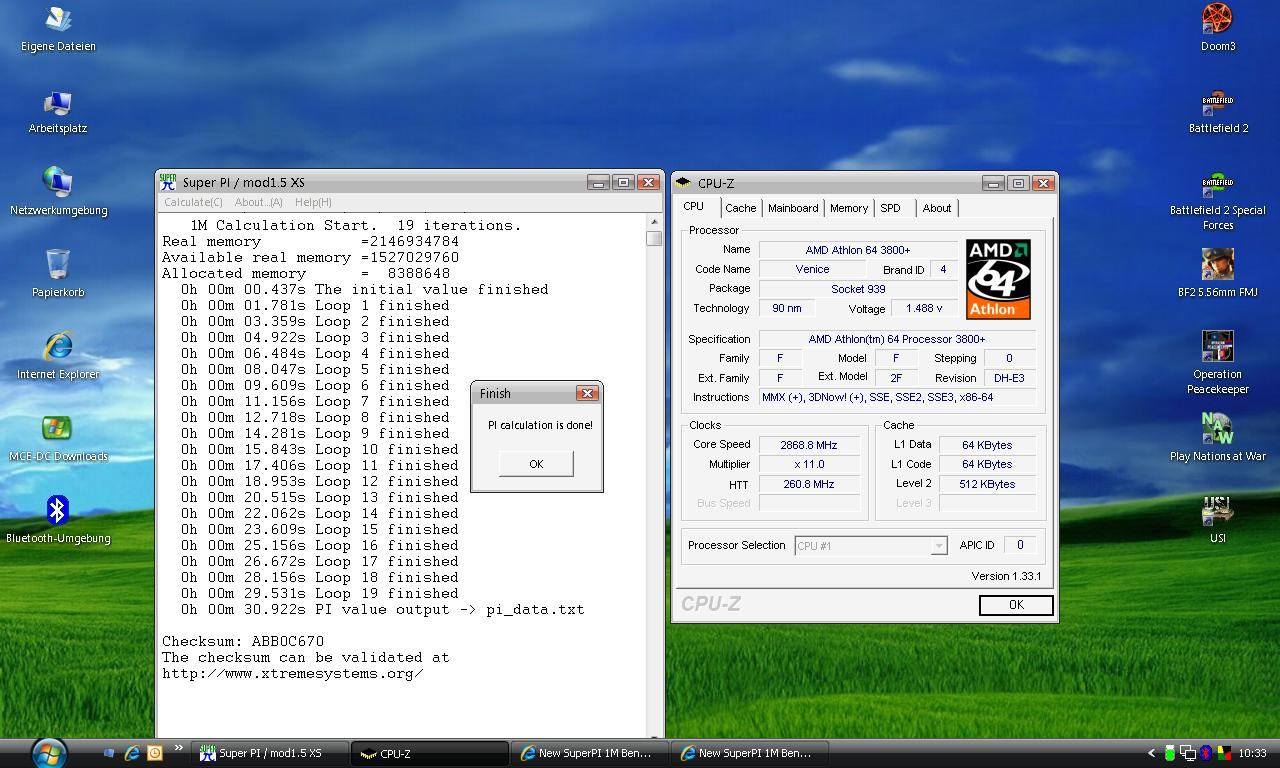This screenshot has height=768, width=1280.
Task: Open the Arbeitsplatz desktop icon
Action: (58, 111)
